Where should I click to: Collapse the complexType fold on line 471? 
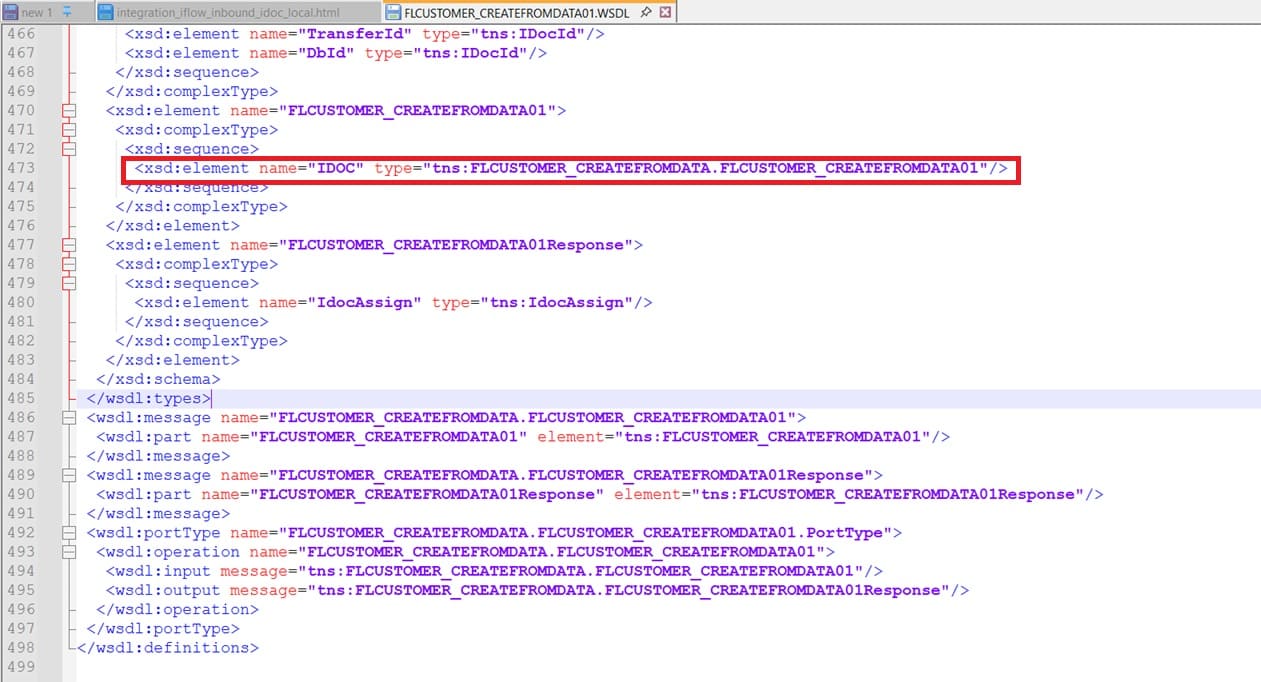tap(69, 130)
